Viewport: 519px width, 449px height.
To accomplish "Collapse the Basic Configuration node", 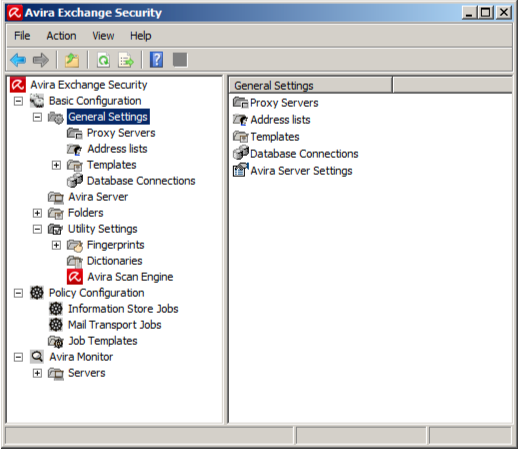I will [x=18, y=101].
